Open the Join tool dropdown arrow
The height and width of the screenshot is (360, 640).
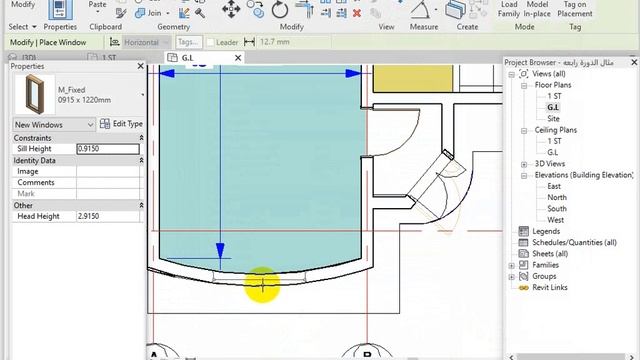(167, 13)
